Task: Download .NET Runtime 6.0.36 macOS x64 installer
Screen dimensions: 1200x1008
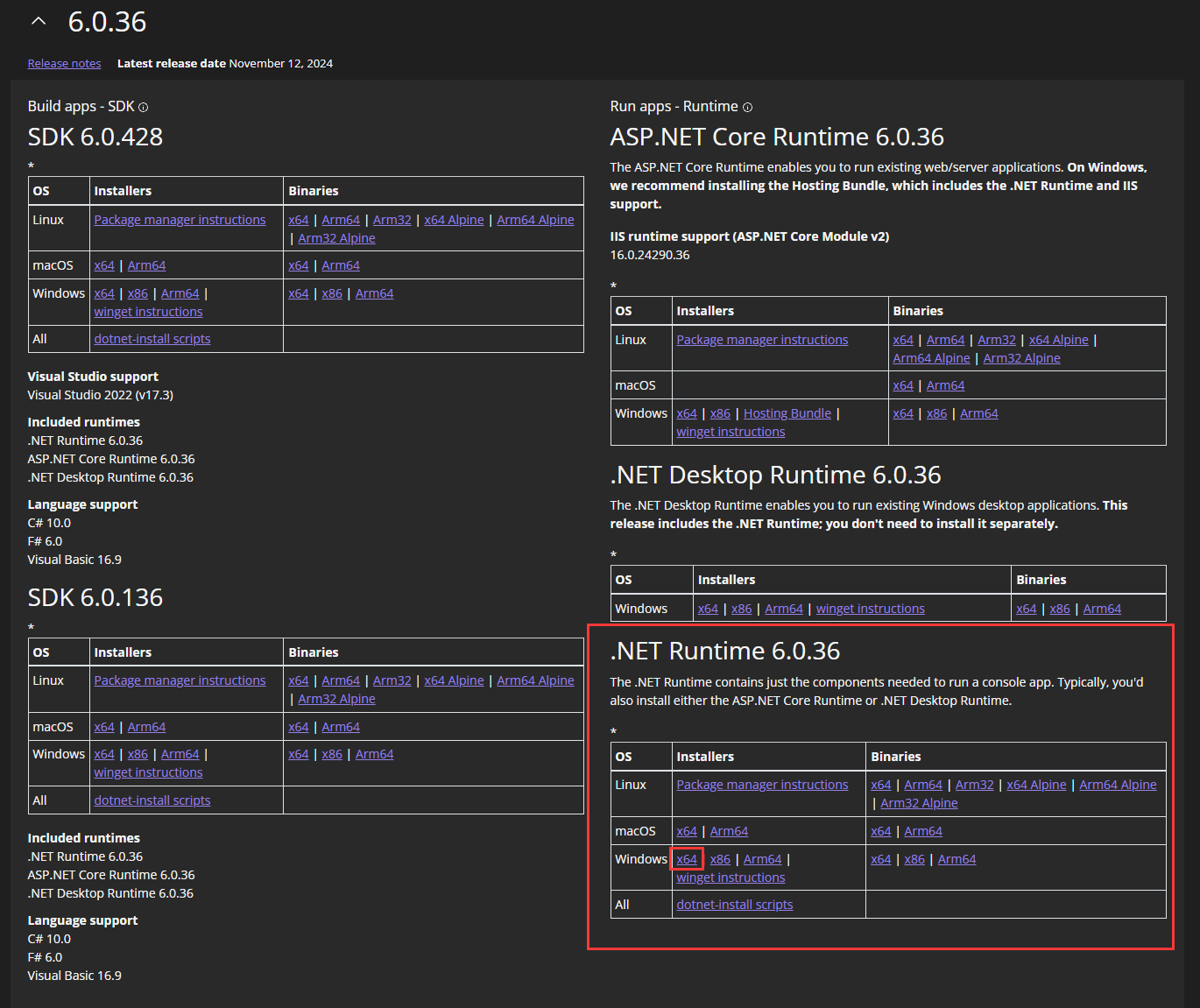Action: tap(687, 831)
